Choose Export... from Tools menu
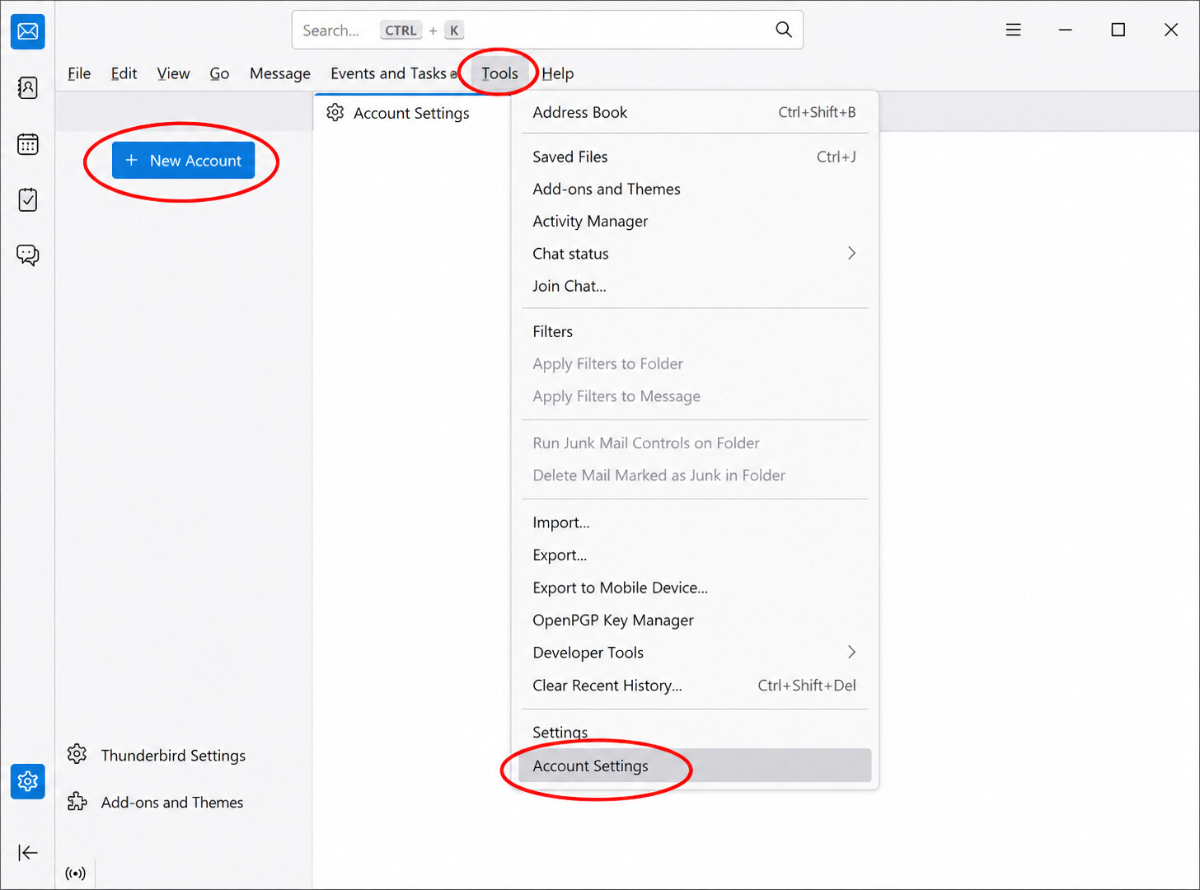 695,555
